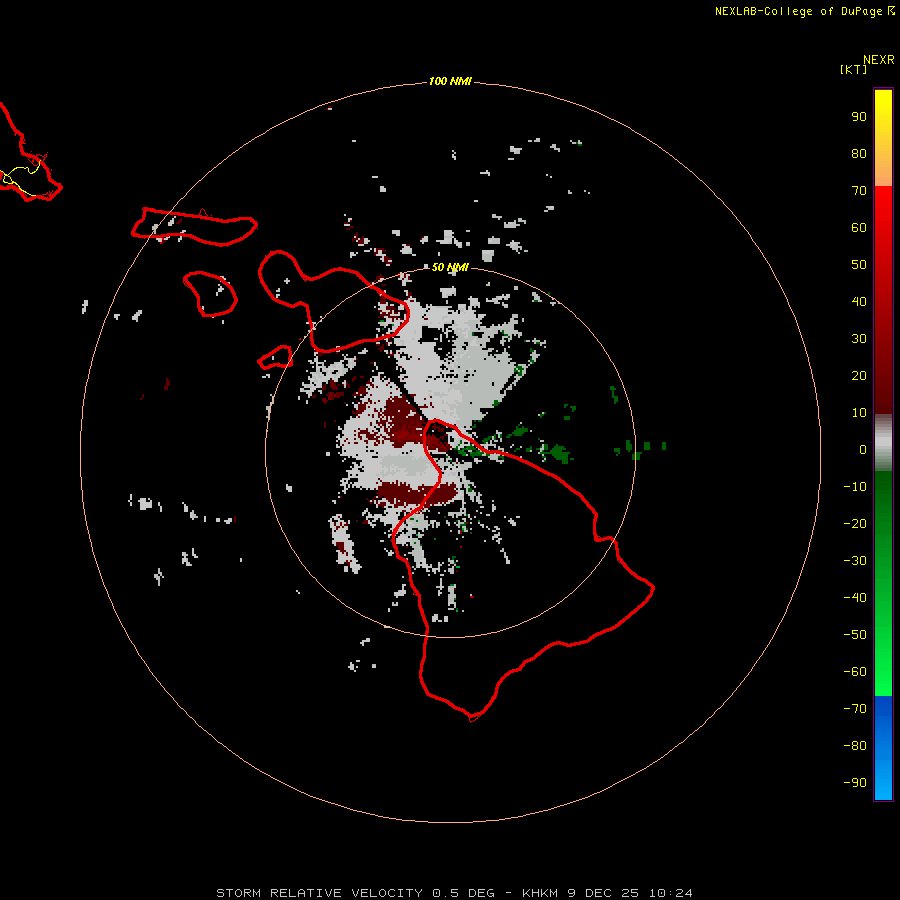The width and height of the screenshot is (900, 900).
Task: Click the 90 value on velocity scale
Action: click(x=859, y=117)
